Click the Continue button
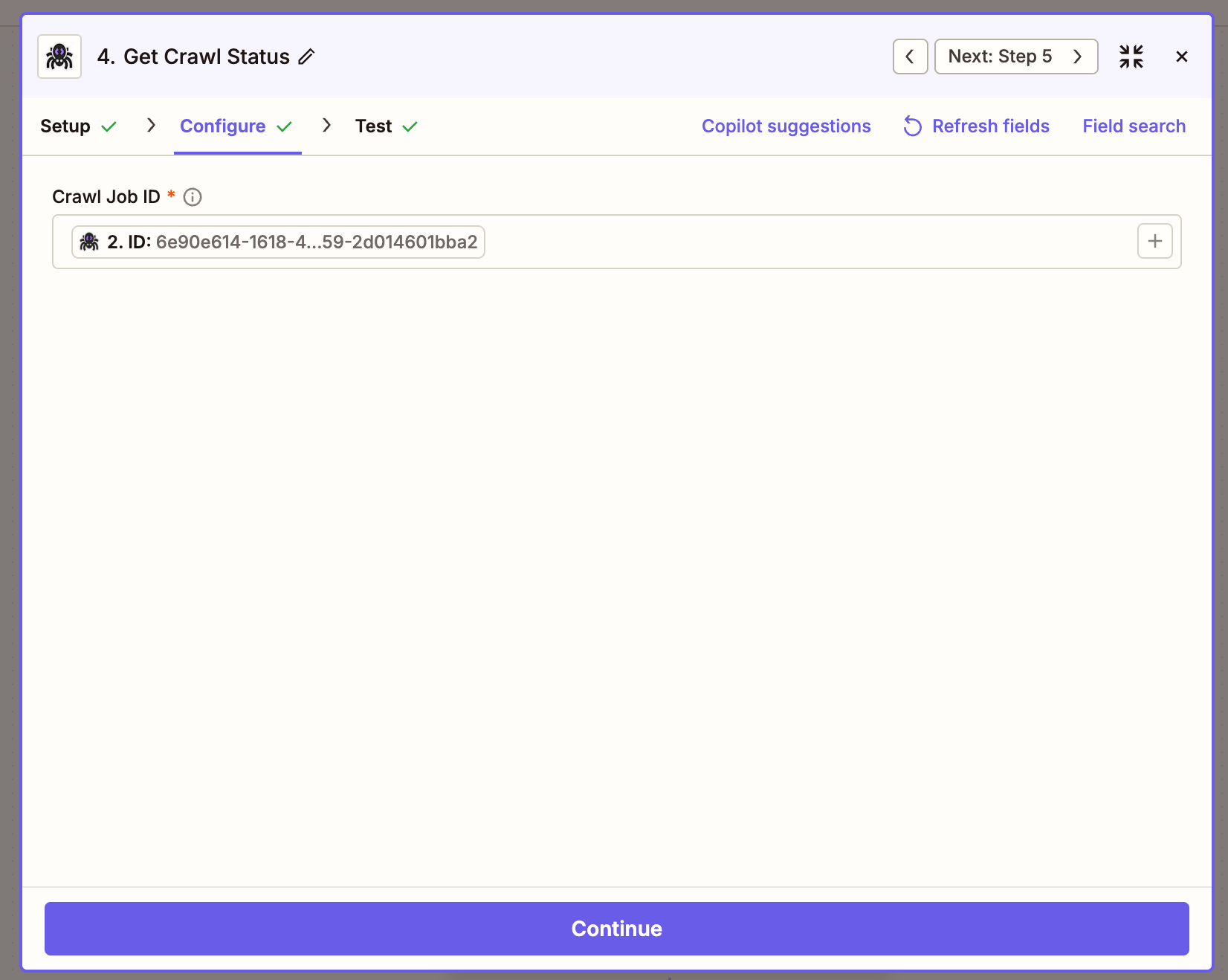Screen dimensions: 1228x980 coord(616,929)
